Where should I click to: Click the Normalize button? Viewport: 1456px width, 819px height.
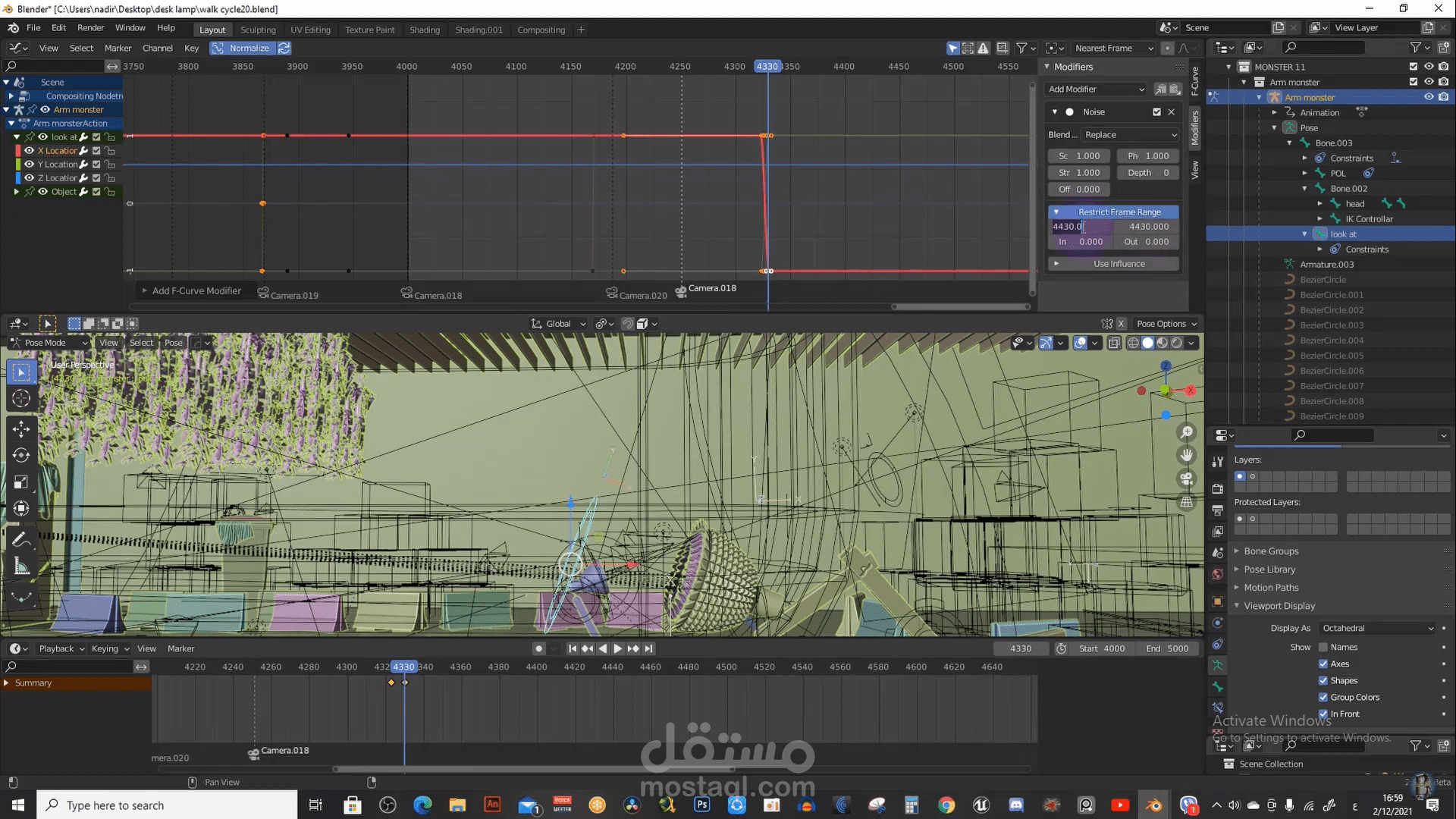249,48
